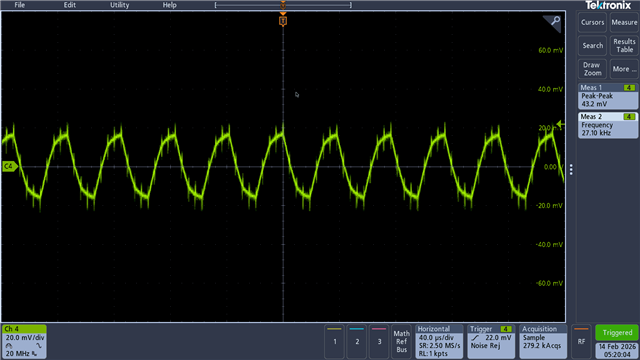This screenshot has width=640, height=360.
Task: Click the trigger badge channel 4 indicator
Action: [506, 329]
